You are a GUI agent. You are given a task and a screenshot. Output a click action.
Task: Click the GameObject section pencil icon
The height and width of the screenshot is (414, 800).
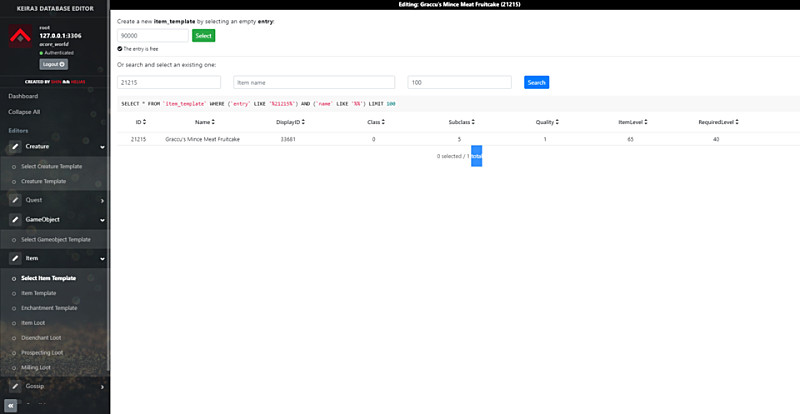coord(15,220)
